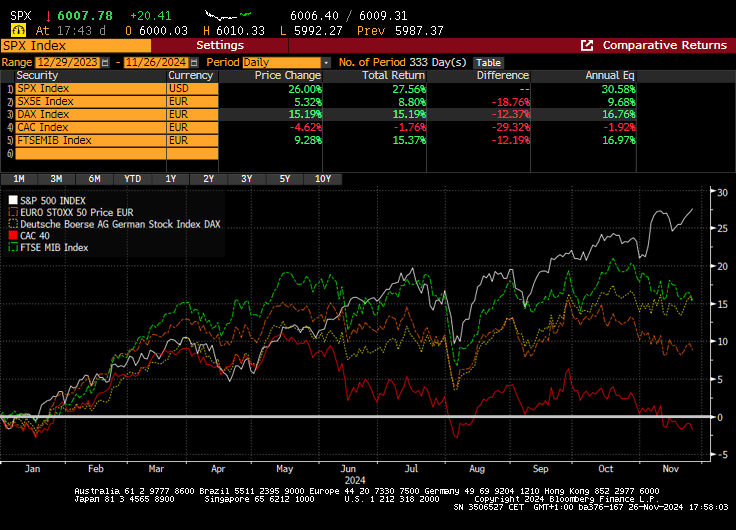Click SPX total return value 27.56%

point(409,89)
